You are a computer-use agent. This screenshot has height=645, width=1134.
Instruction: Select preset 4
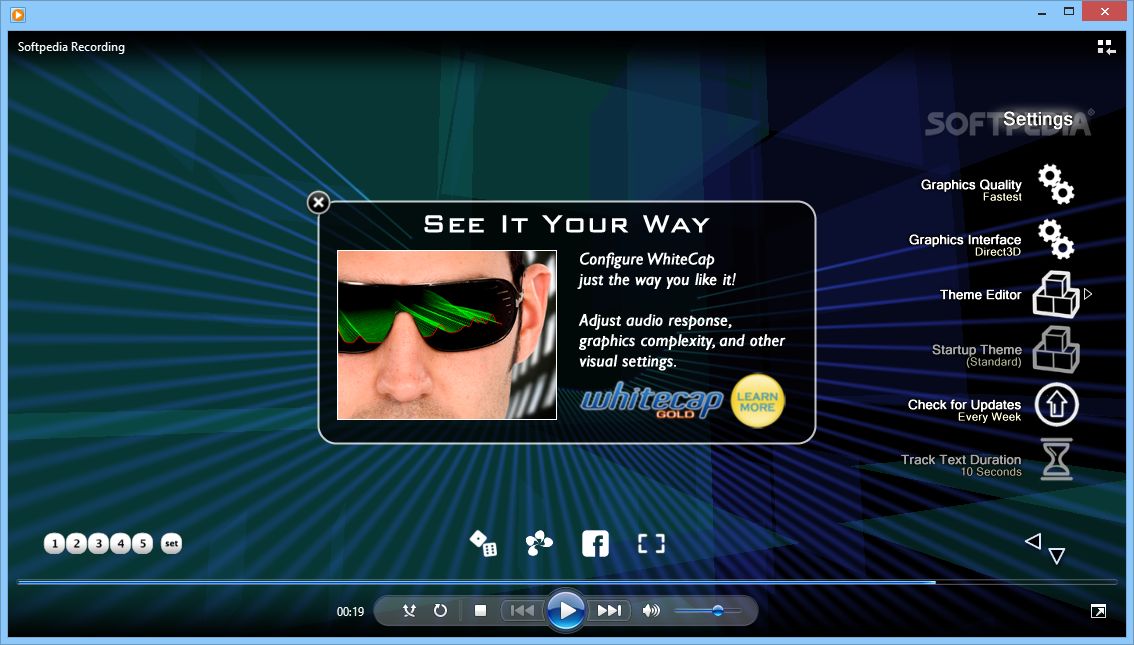pos(121,543)
